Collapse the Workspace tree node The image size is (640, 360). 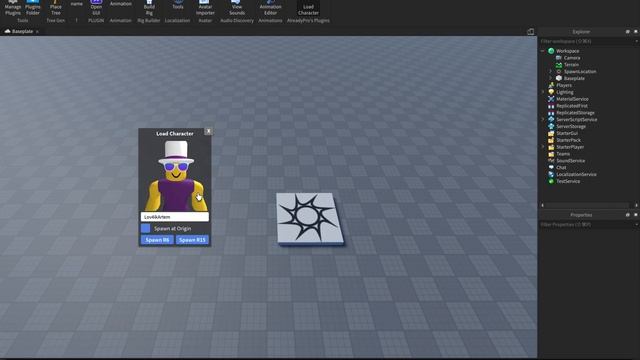tap(542, 51)
